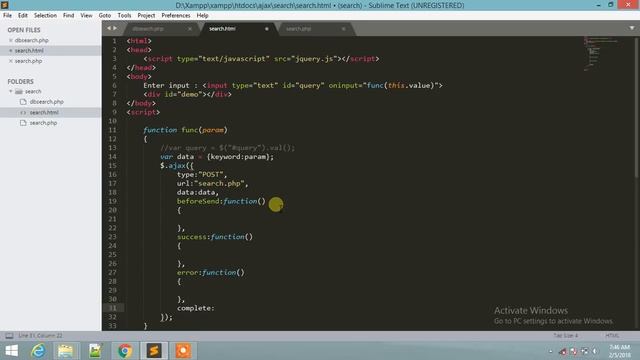Show hidden system tray icons
This screenshot has height=360, width=640.
click(x=551, y=351)
